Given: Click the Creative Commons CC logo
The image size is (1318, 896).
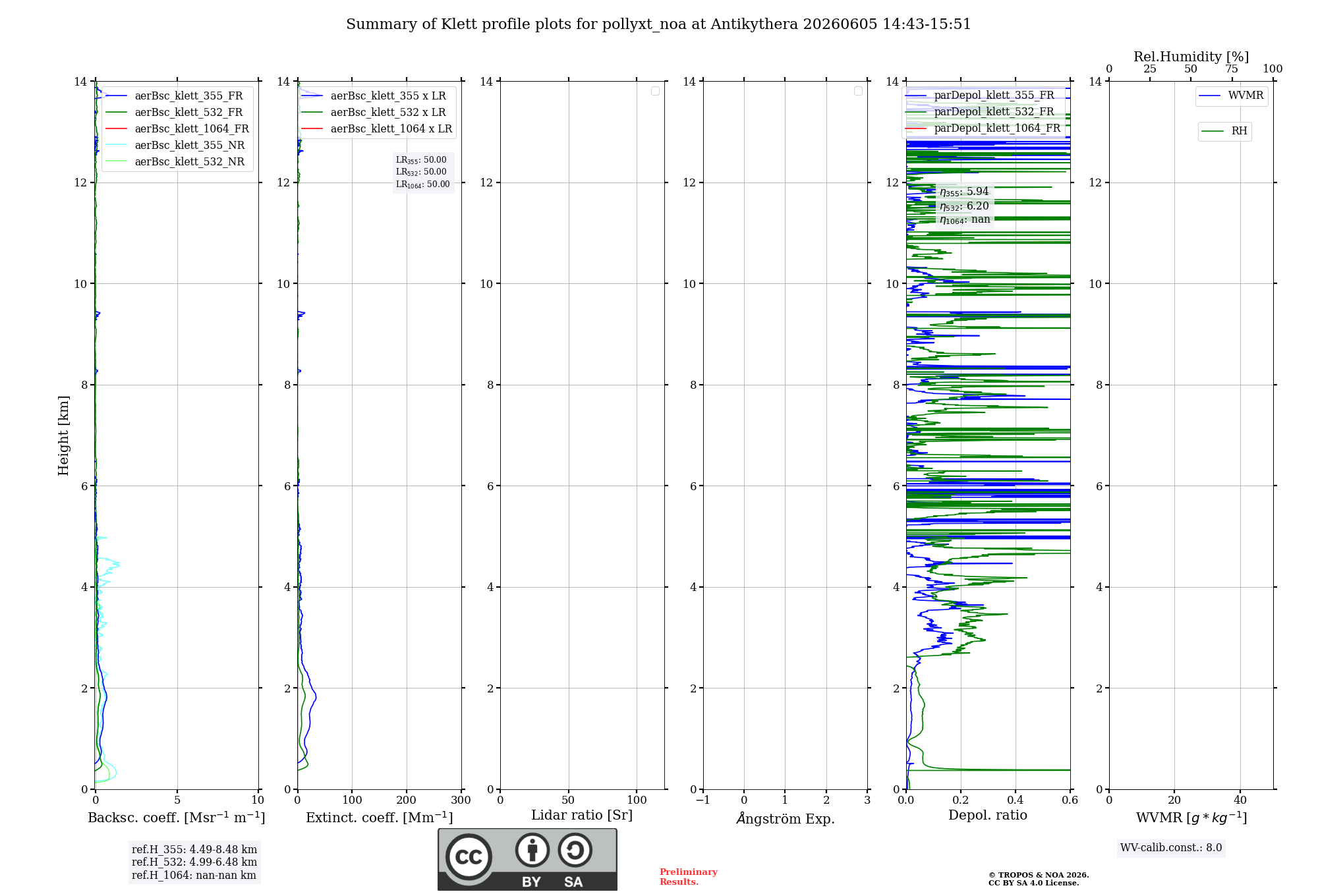Looking at the screenshot, I should coord(469,856).
